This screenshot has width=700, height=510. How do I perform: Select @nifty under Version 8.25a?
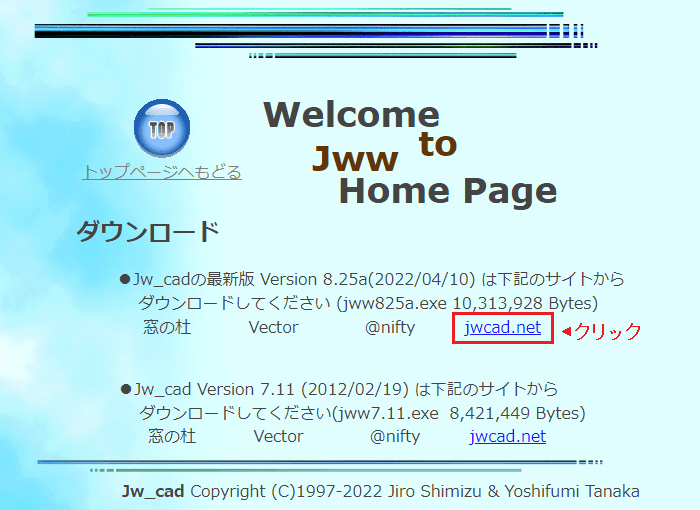390,328
